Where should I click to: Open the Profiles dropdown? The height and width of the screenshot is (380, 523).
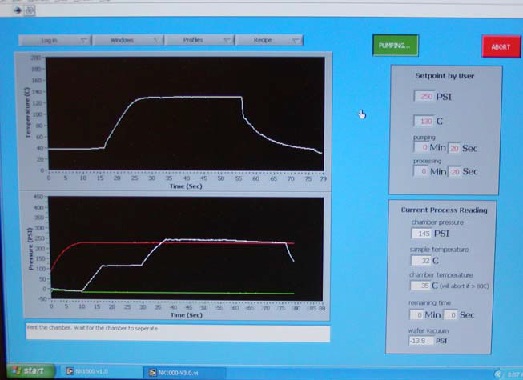199,40
